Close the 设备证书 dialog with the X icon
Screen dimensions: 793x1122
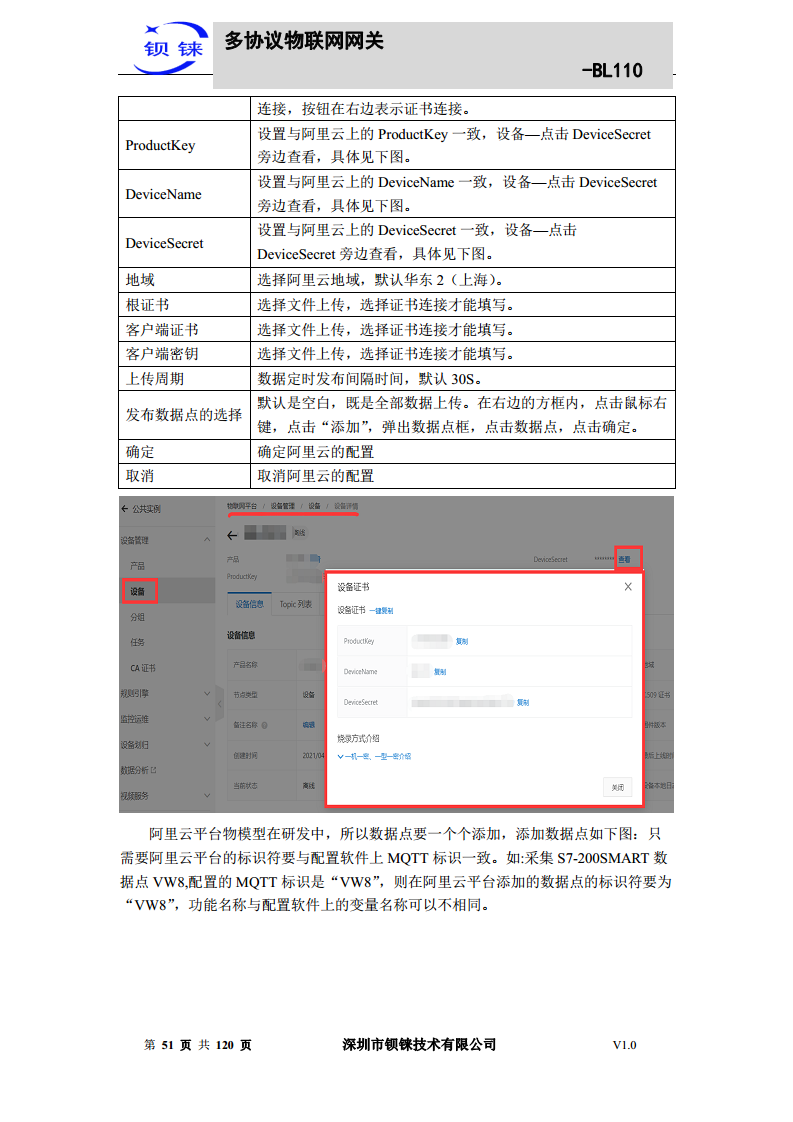pyautogui.click(x=628, y=587)
